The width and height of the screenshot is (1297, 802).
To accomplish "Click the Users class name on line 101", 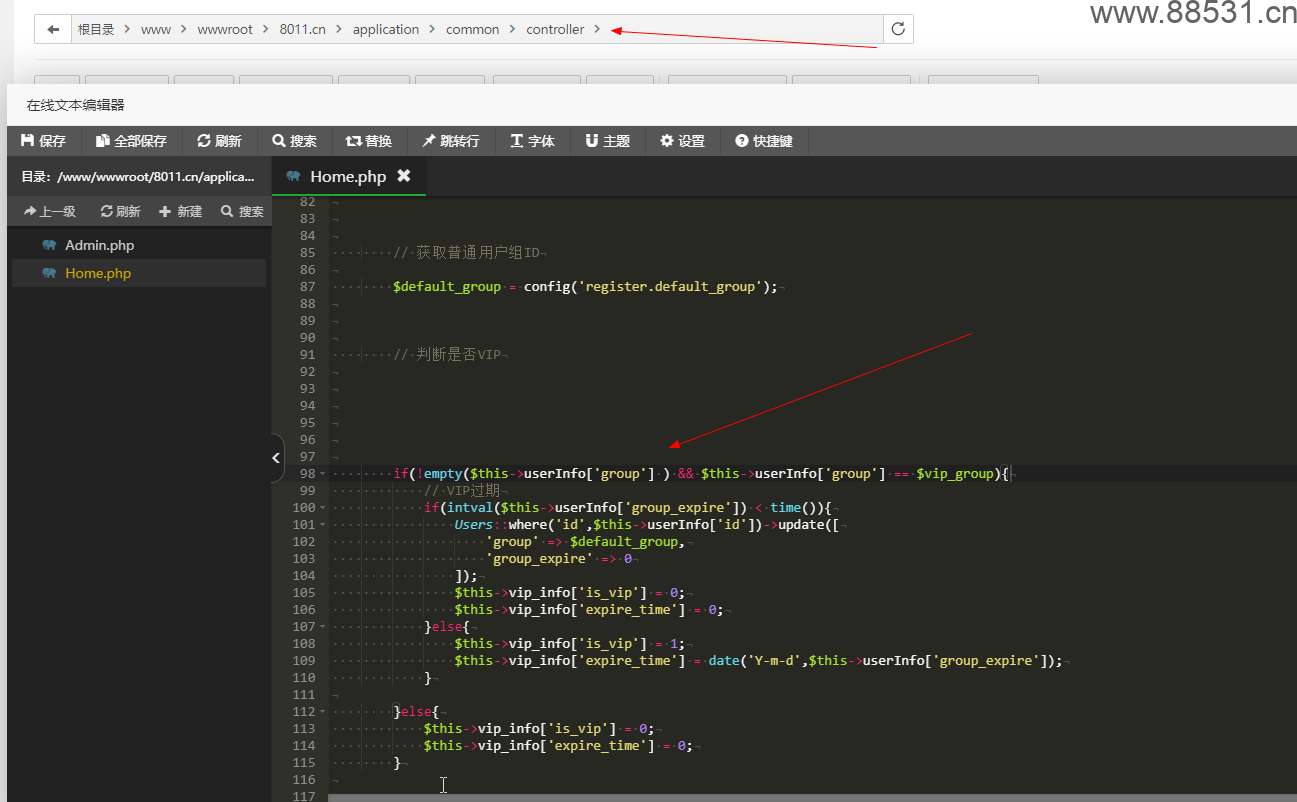I will (x=474, y=525).
